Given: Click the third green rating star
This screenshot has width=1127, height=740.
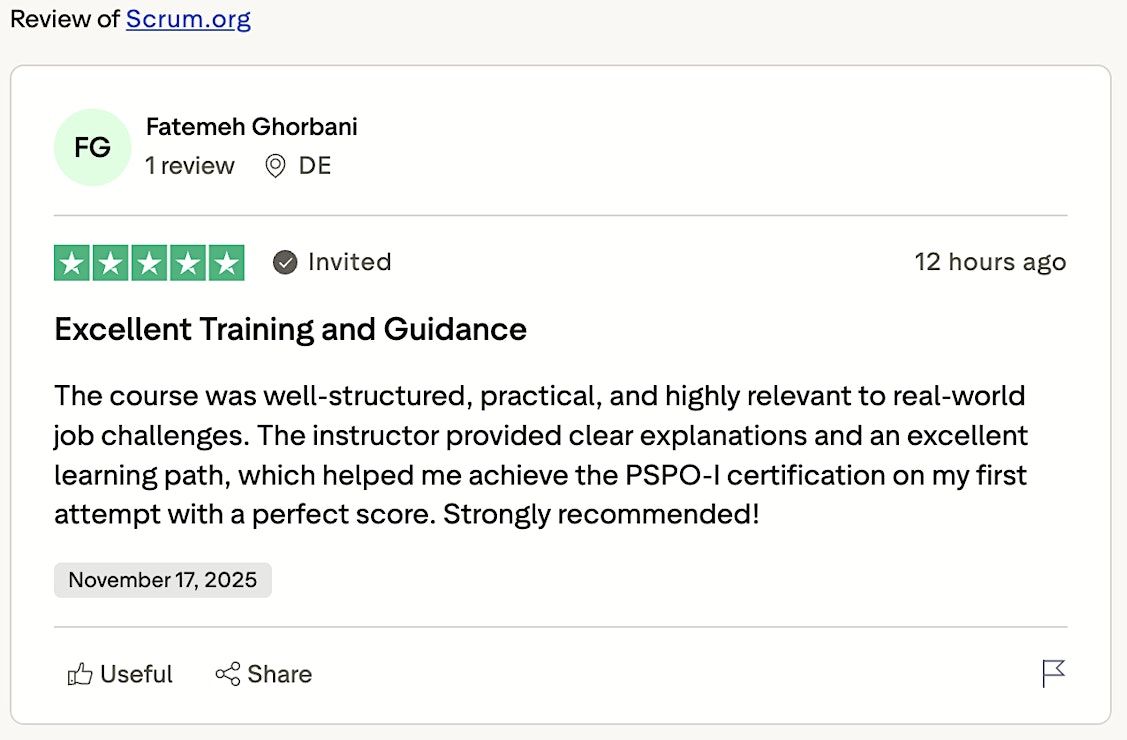Looking at the screenshot, I should [x=149, y=263].
